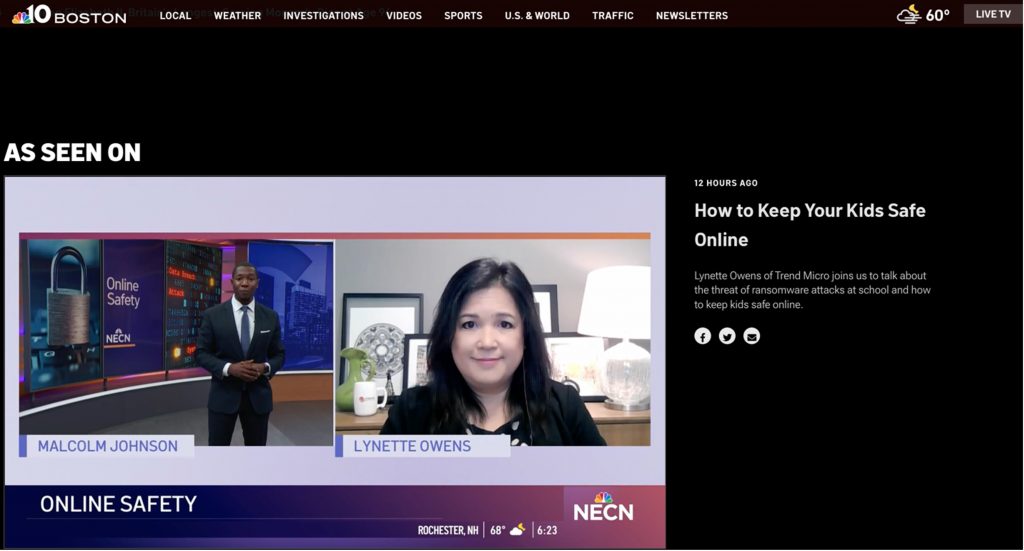Play the Online Safety video thumbnail
The image size is (1024, 551).
click(335, 362)
